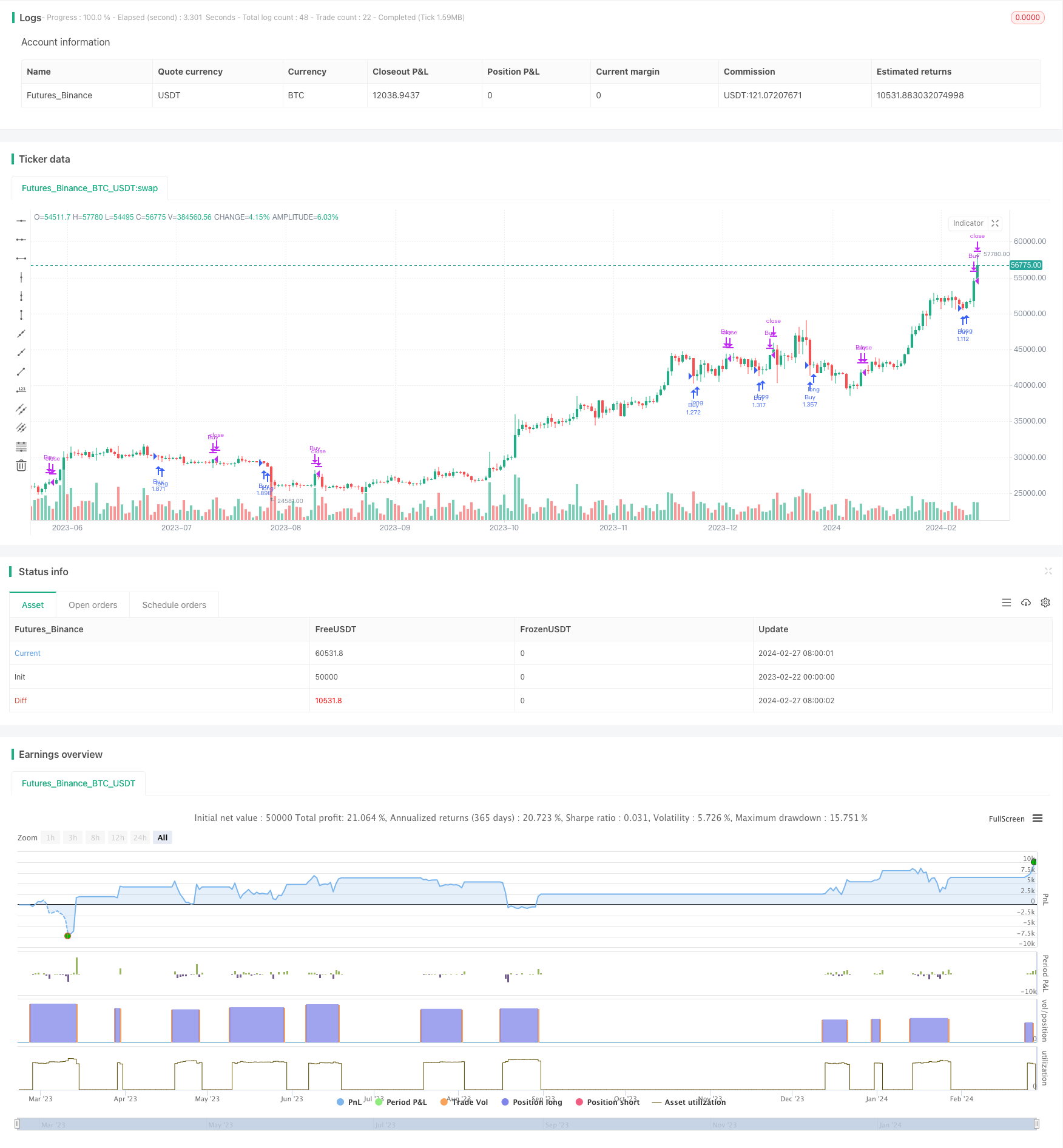Select the horizontal straight line drawing tool

click(21, 221)
